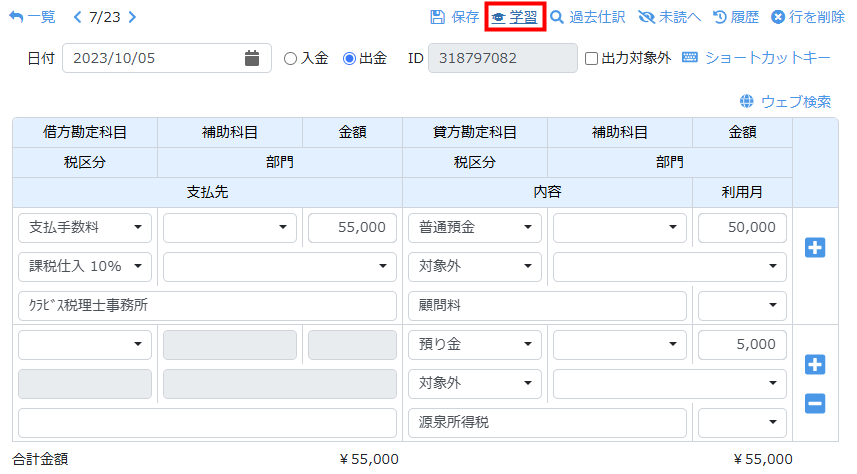Go back to 一覧 list

[32, 17]
